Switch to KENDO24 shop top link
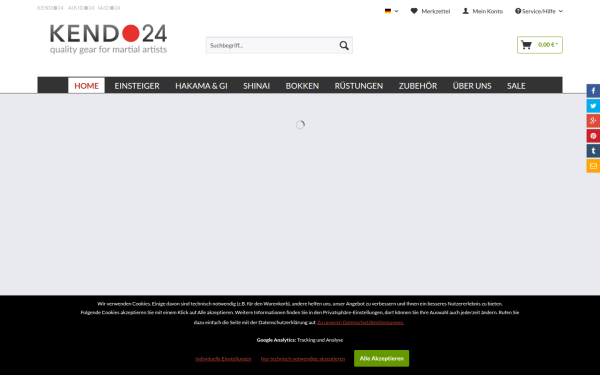 [50, 8]
